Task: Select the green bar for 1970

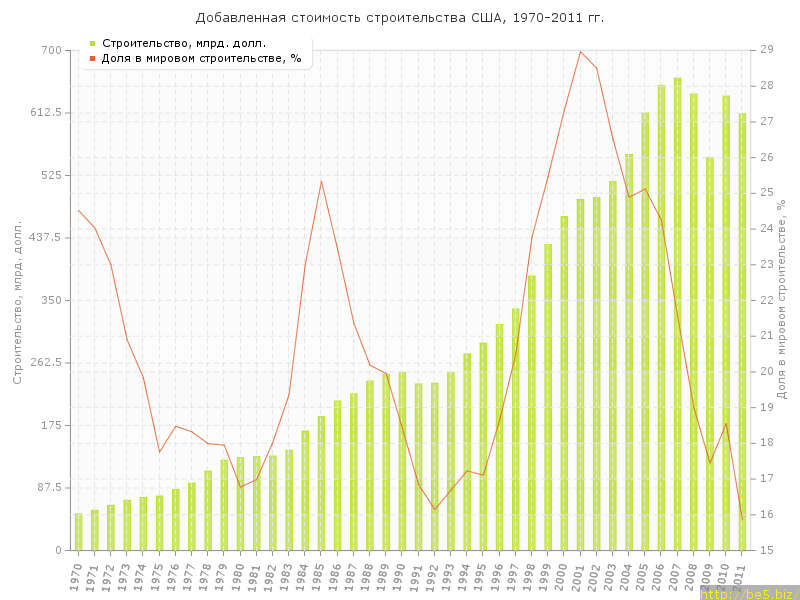Action: 78,532
